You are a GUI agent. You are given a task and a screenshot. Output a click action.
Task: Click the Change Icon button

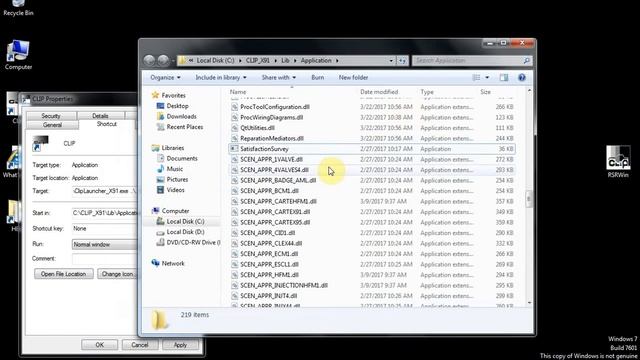coord(117,274)
